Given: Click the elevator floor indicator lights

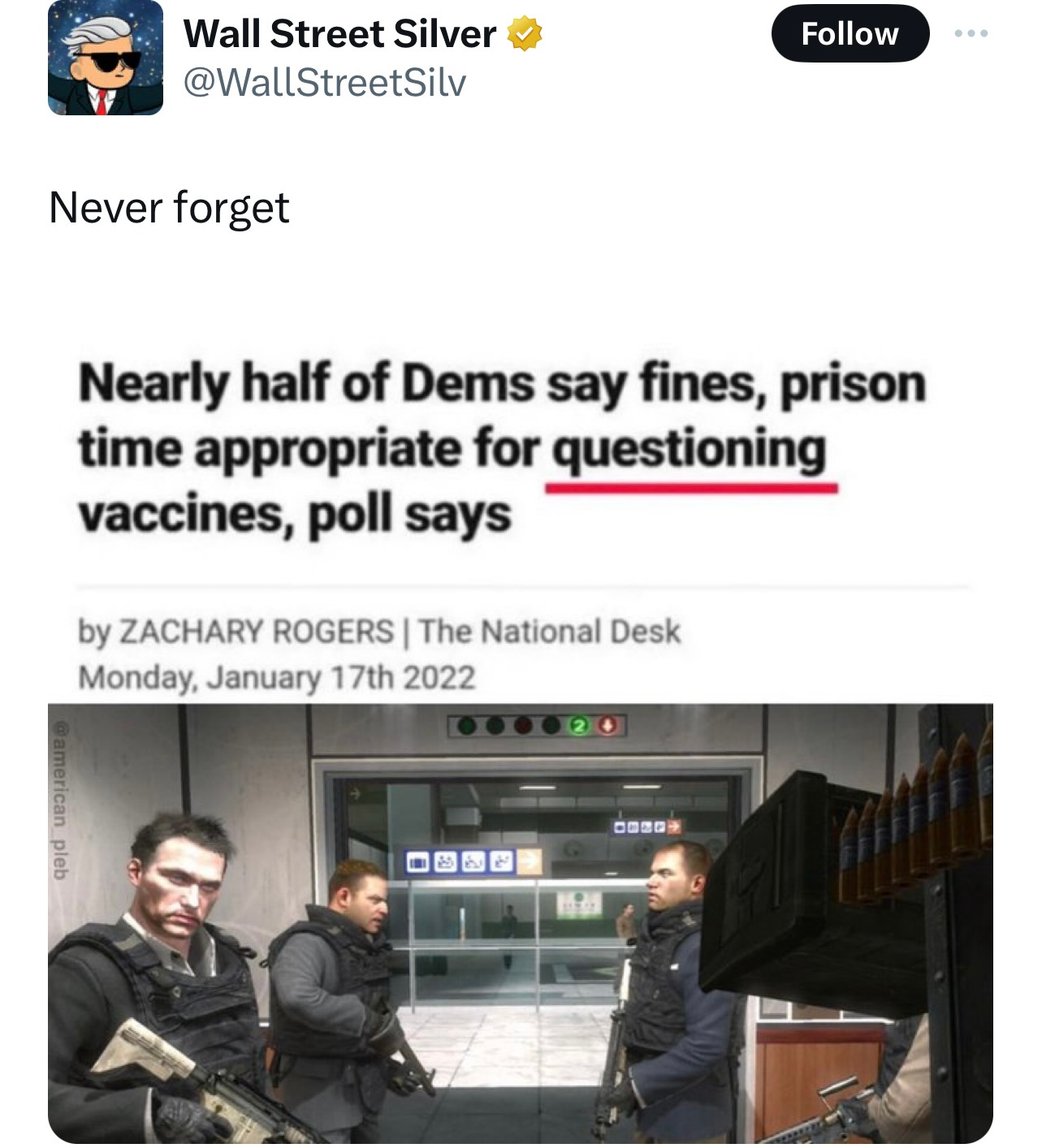Looking at the screenshot, I should 537,725.
